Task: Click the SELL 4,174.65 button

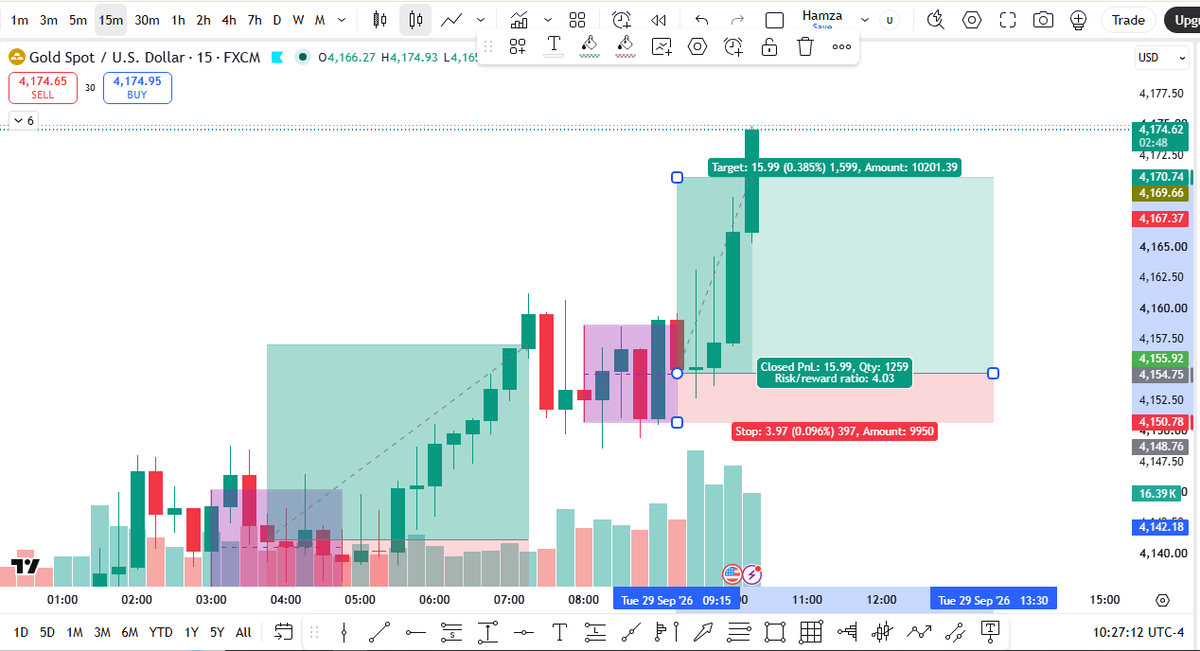Action: coord(42,88)
